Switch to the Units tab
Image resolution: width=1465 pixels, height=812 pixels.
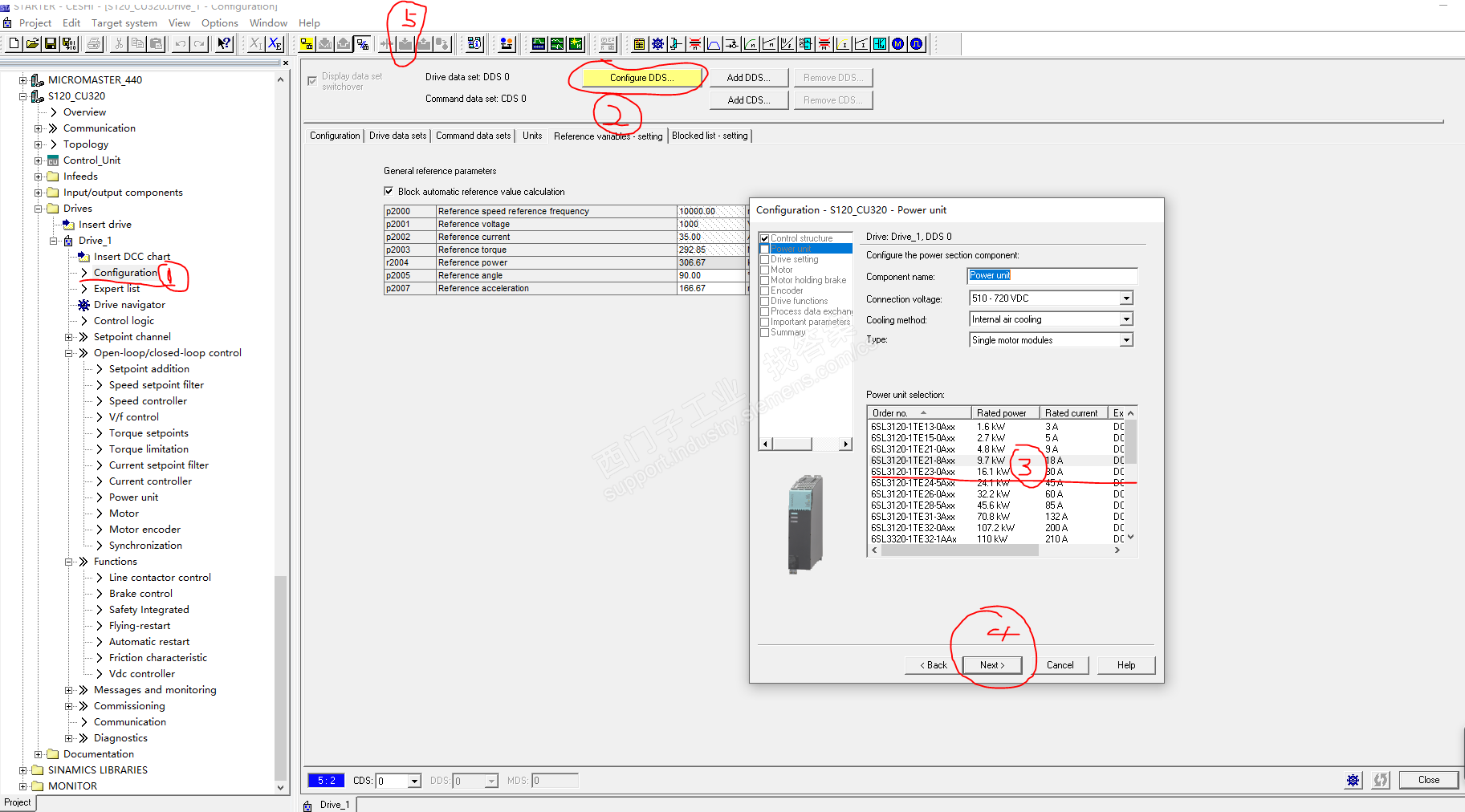coord(532,136)
